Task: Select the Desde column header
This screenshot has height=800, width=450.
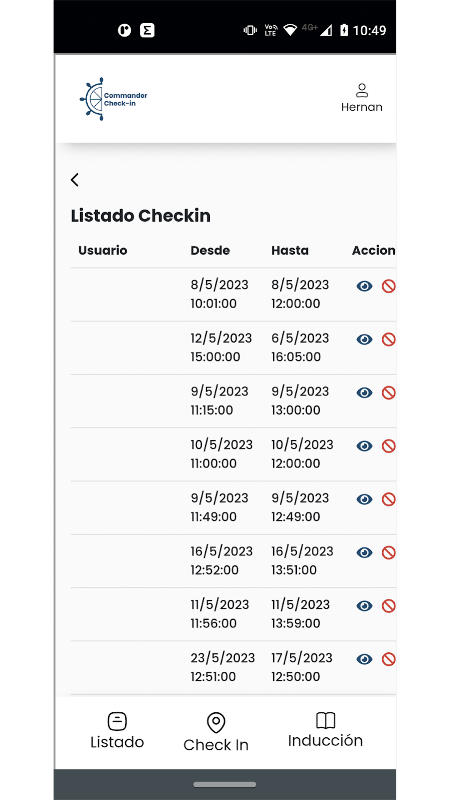Action: click(210, 251)
